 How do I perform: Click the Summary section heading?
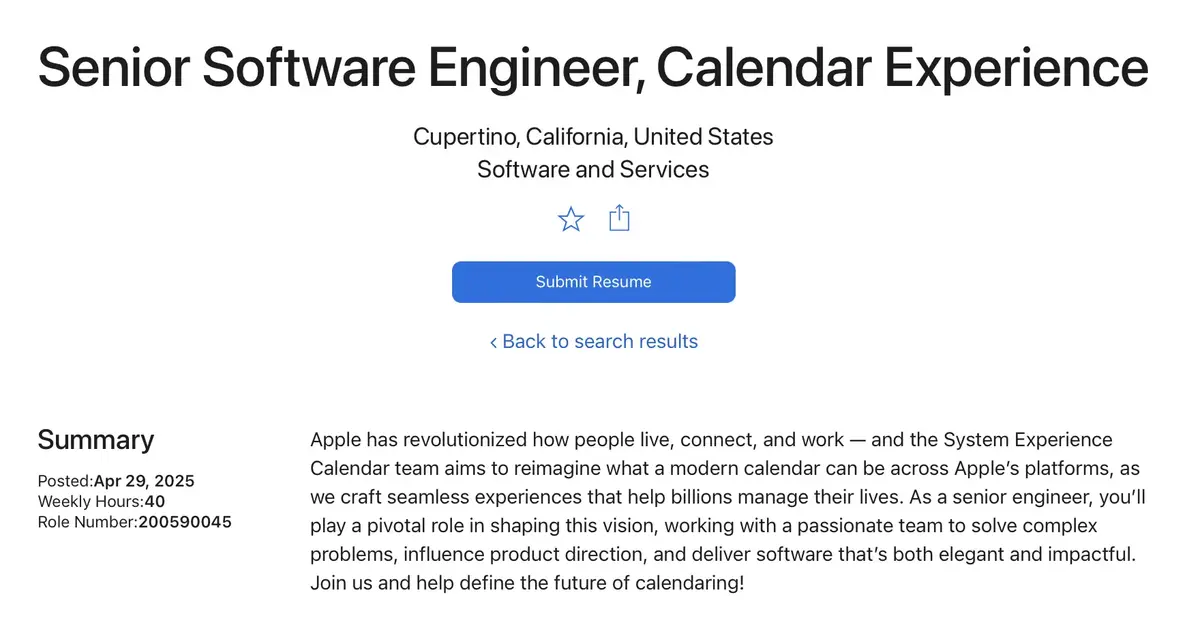click(x=95, y=440)
